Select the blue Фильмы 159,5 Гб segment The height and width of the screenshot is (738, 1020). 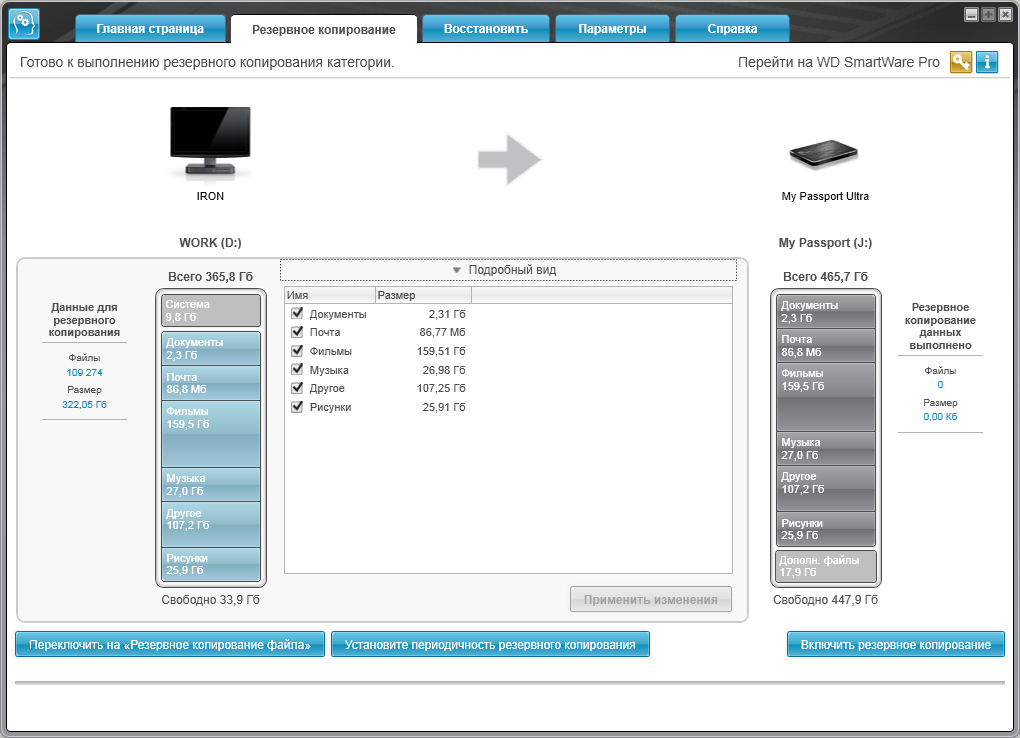(x=211, y=433)
